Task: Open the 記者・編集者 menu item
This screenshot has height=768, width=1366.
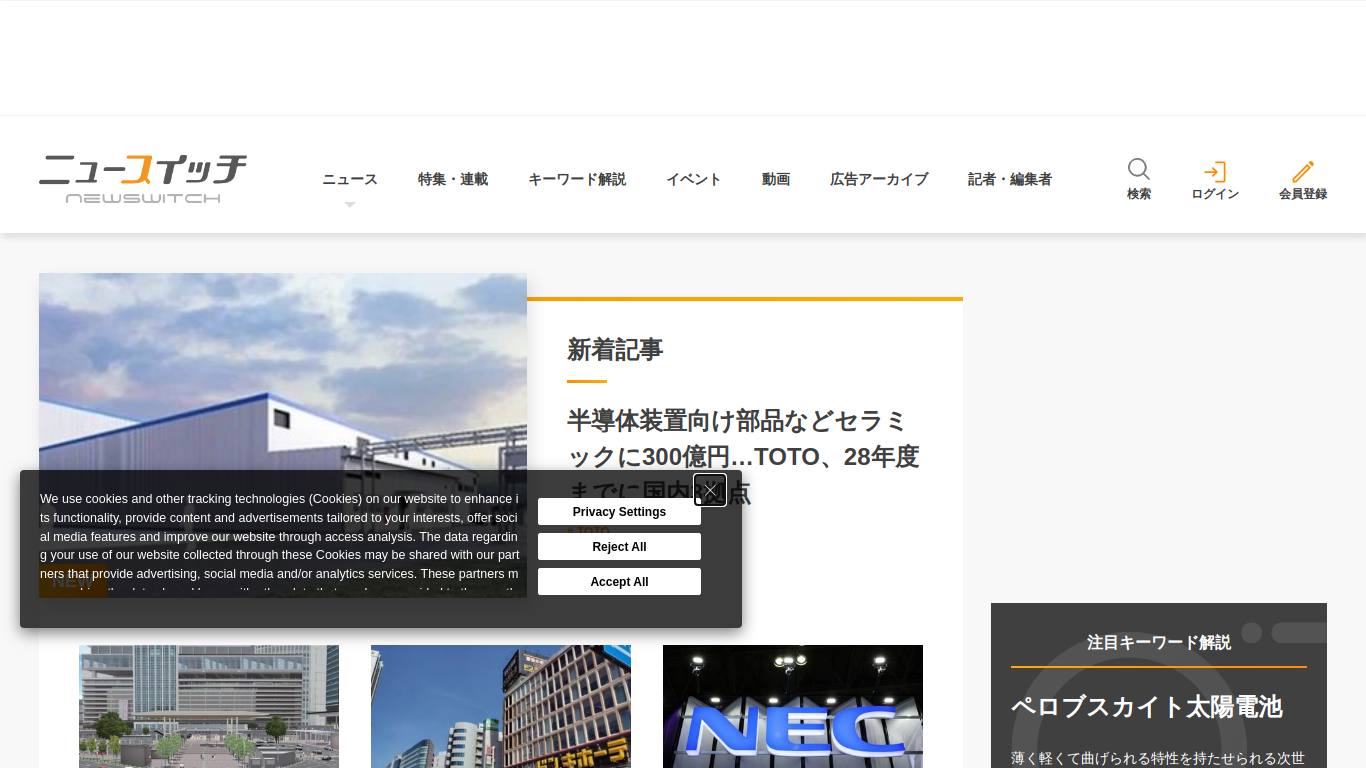Action: (x=1010, y=179)
